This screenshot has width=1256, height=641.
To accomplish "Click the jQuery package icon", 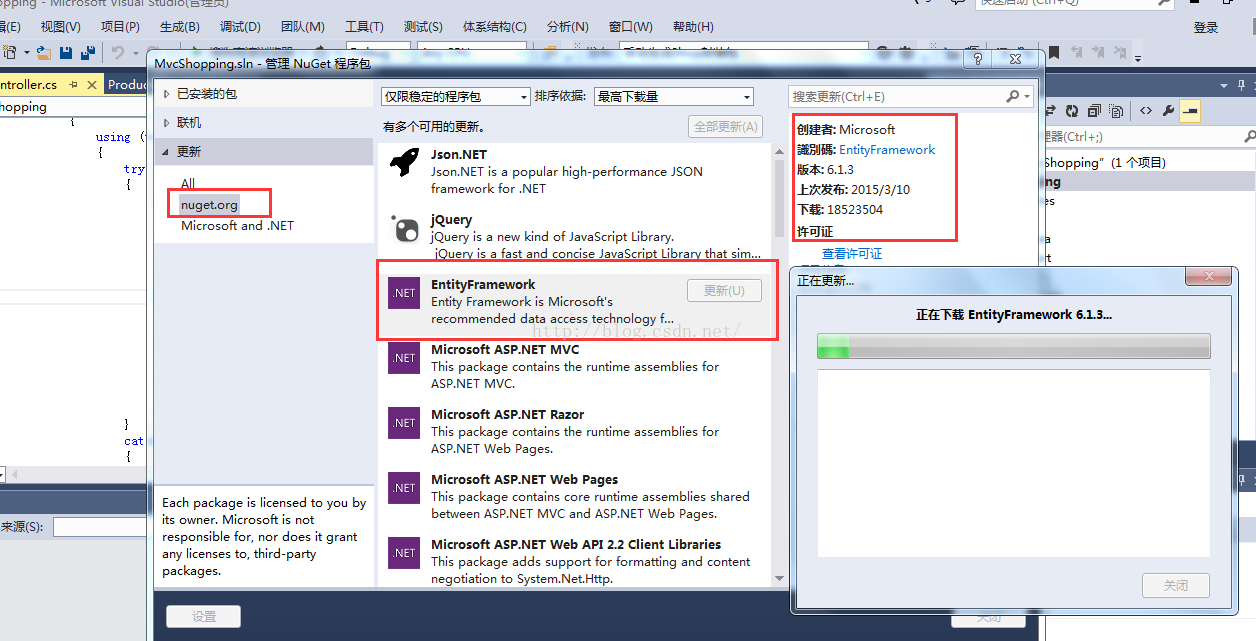I will point(404,228).
